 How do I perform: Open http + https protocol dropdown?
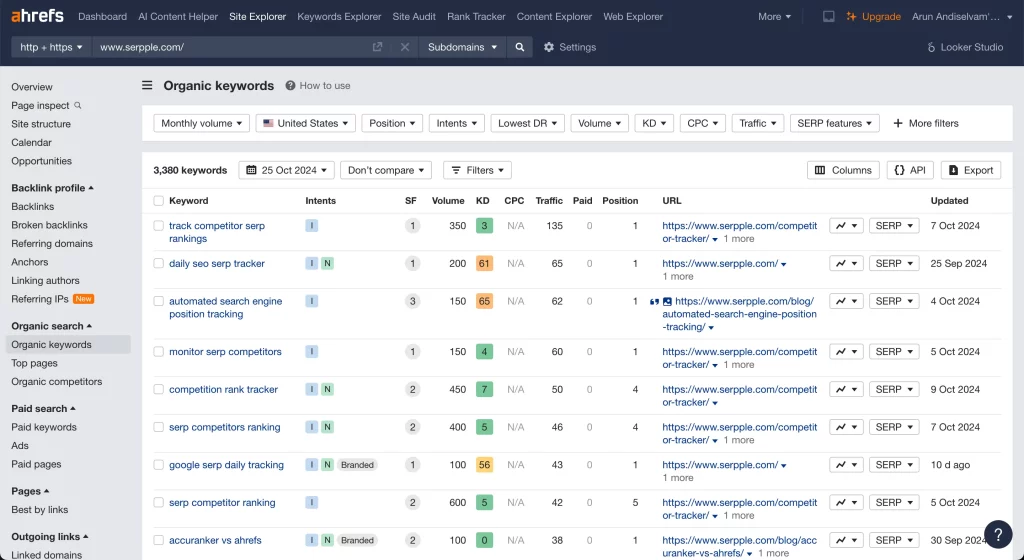pos(51,47)
